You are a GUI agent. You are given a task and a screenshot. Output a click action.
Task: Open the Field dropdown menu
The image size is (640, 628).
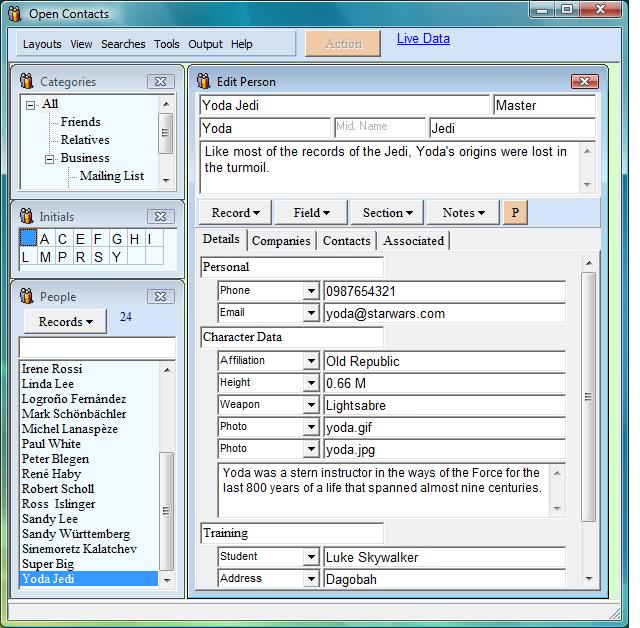(x=311, y=213)
